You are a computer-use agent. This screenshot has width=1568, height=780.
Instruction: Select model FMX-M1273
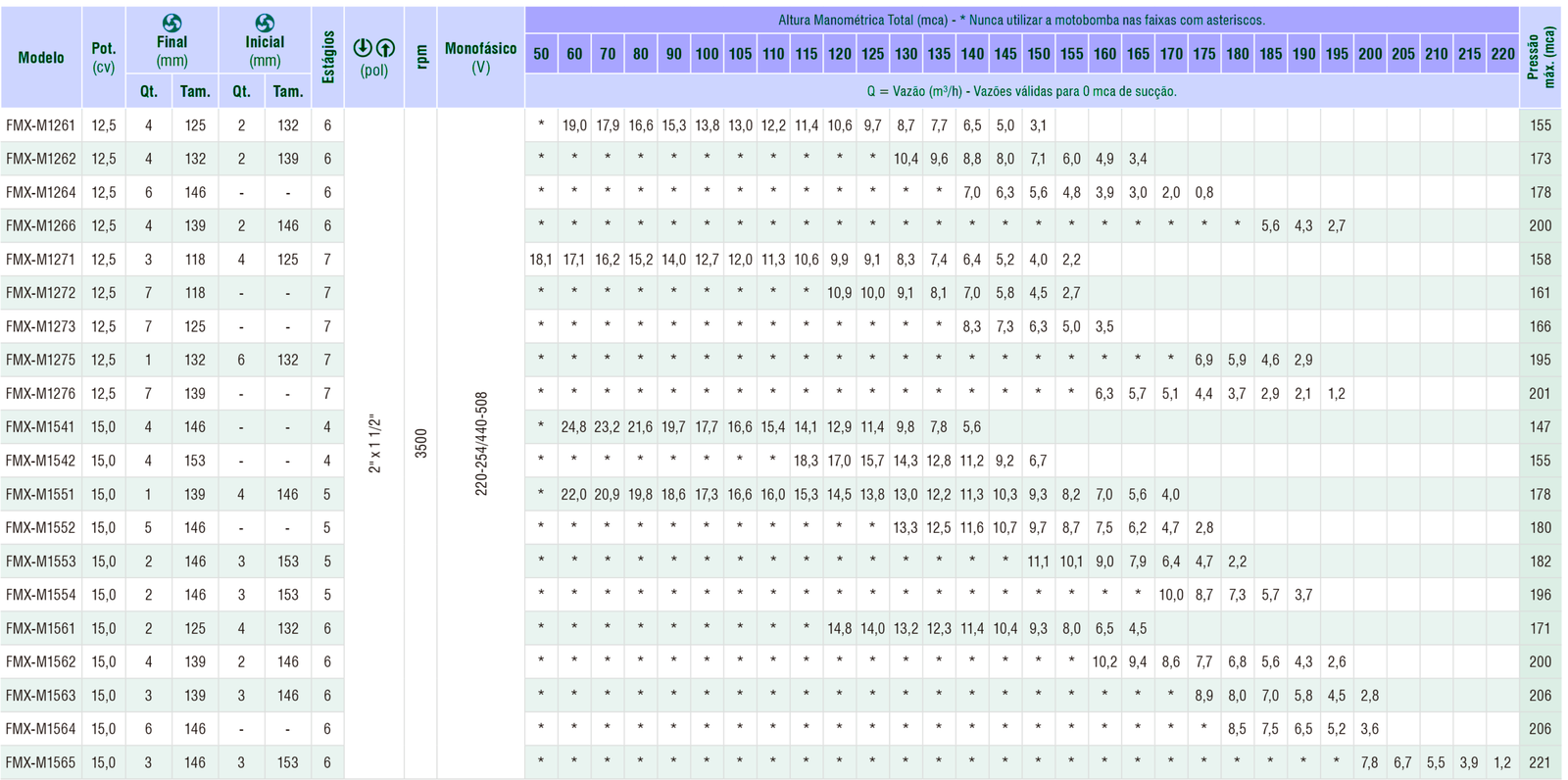[x=40, y=326]
